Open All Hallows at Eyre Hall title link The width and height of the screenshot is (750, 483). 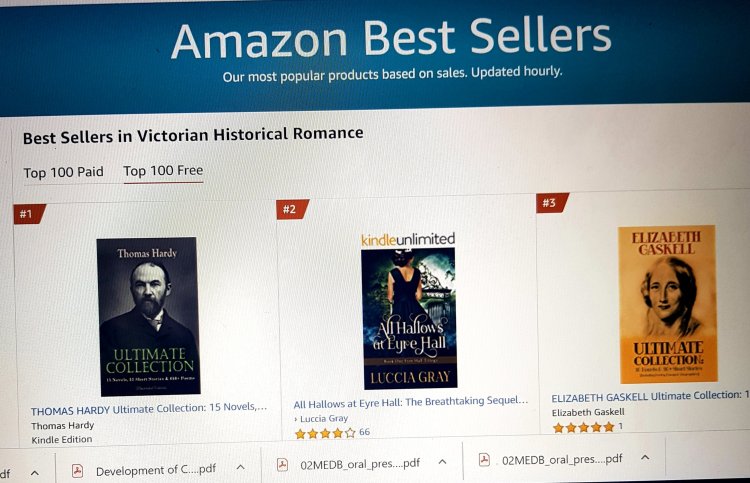410,402
